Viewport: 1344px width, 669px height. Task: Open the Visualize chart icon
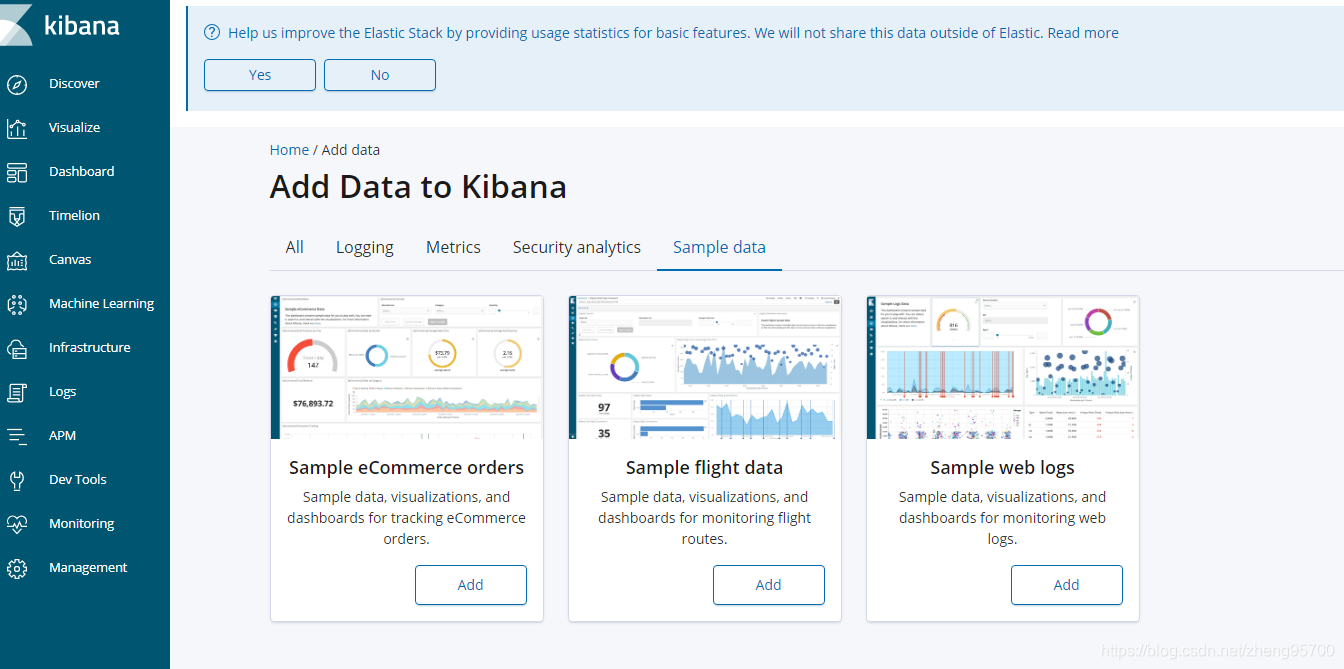[x=17, y=128]
